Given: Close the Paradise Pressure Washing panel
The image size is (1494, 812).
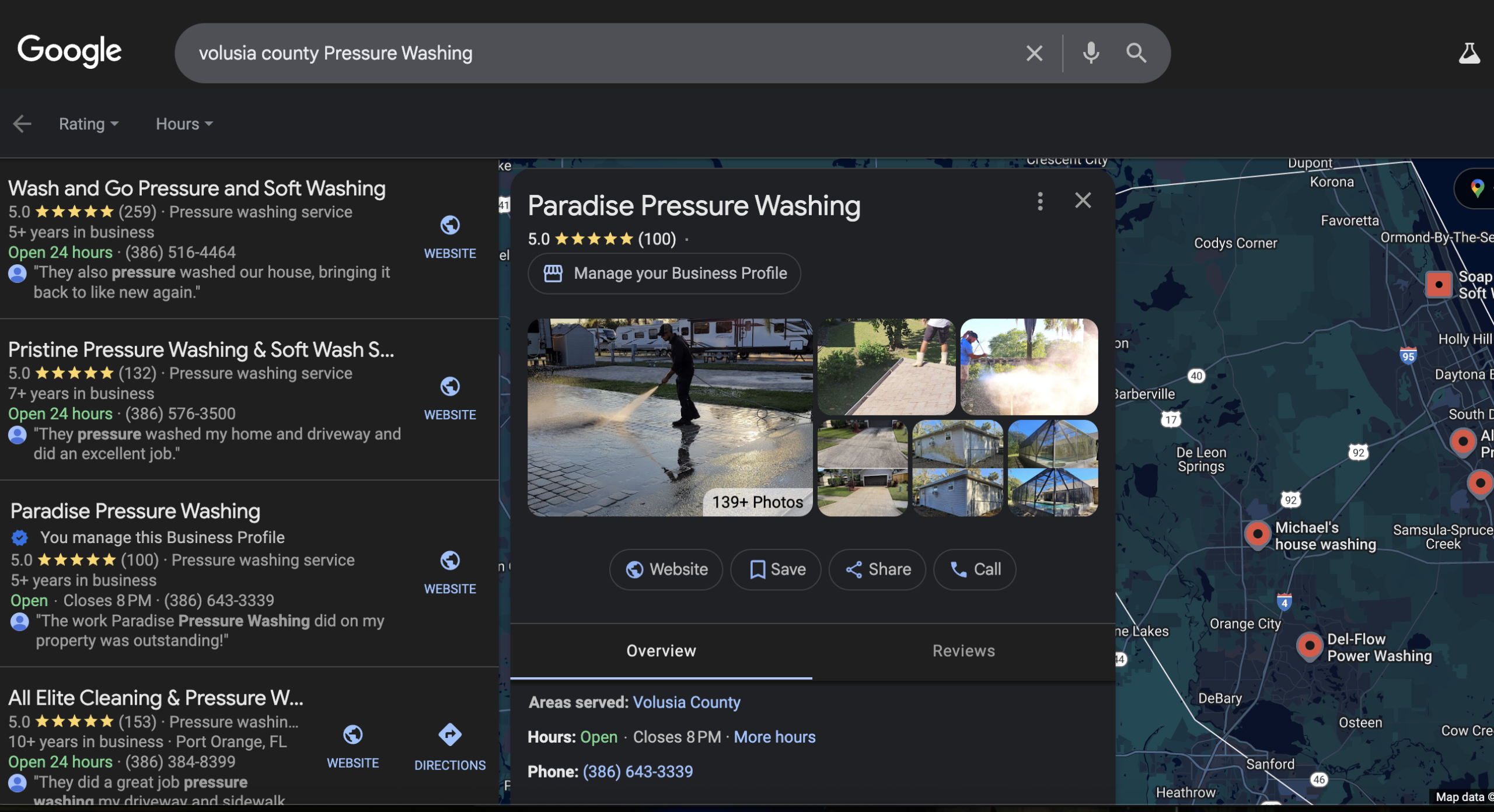Looking at the screenshot, I should pyautogui.click(x=1083, y=201).
